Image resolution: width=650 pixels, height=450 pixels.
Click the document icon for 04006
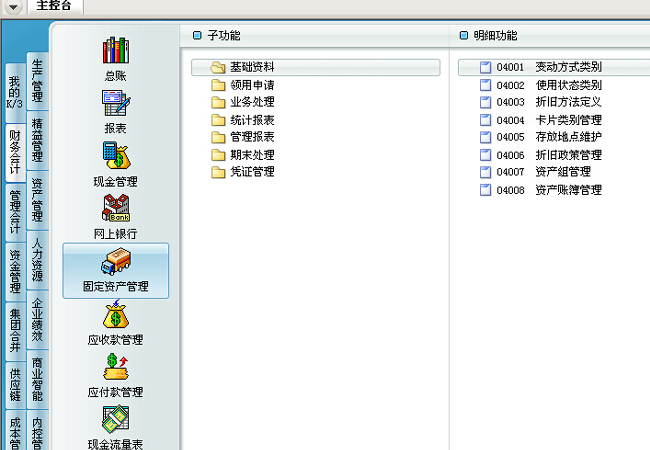(x=485, y=155)
